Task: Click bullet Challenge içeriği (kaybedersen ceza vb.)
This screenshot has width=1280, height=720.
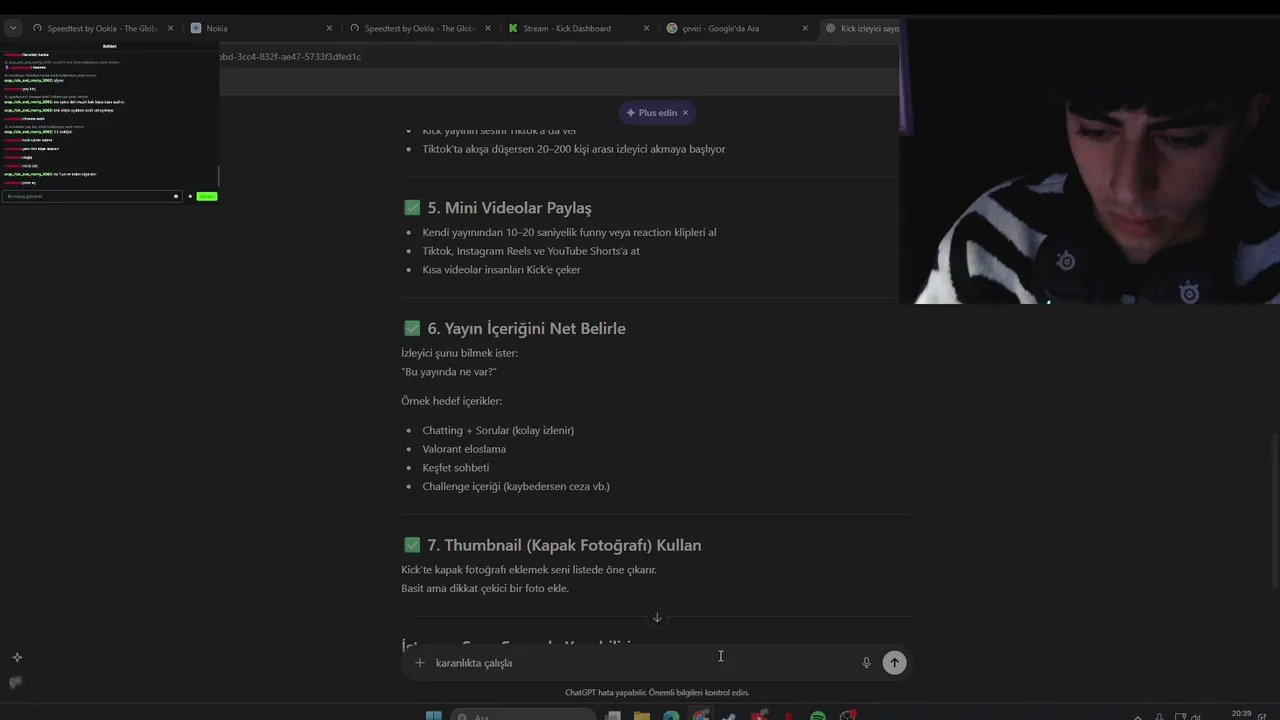Action: coord(516,486)
